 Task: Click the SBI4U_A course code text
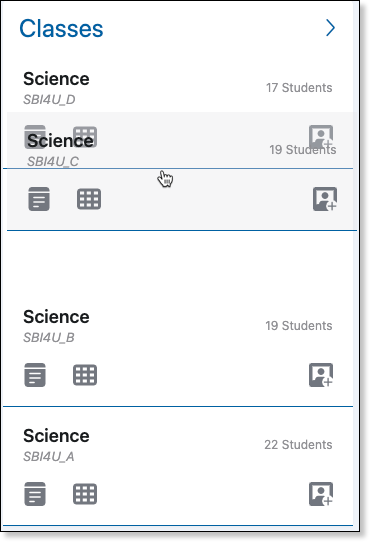[49, 457]
